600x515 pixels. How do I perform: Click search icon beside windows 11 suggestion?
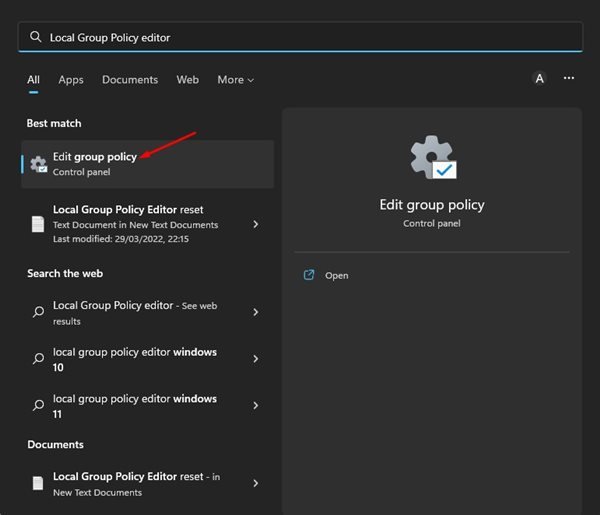(38, 405)
